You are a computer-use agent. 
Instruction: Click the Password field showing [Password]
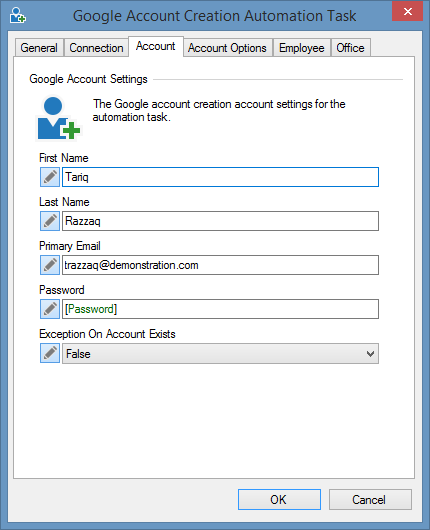click(x=220, y=309)
